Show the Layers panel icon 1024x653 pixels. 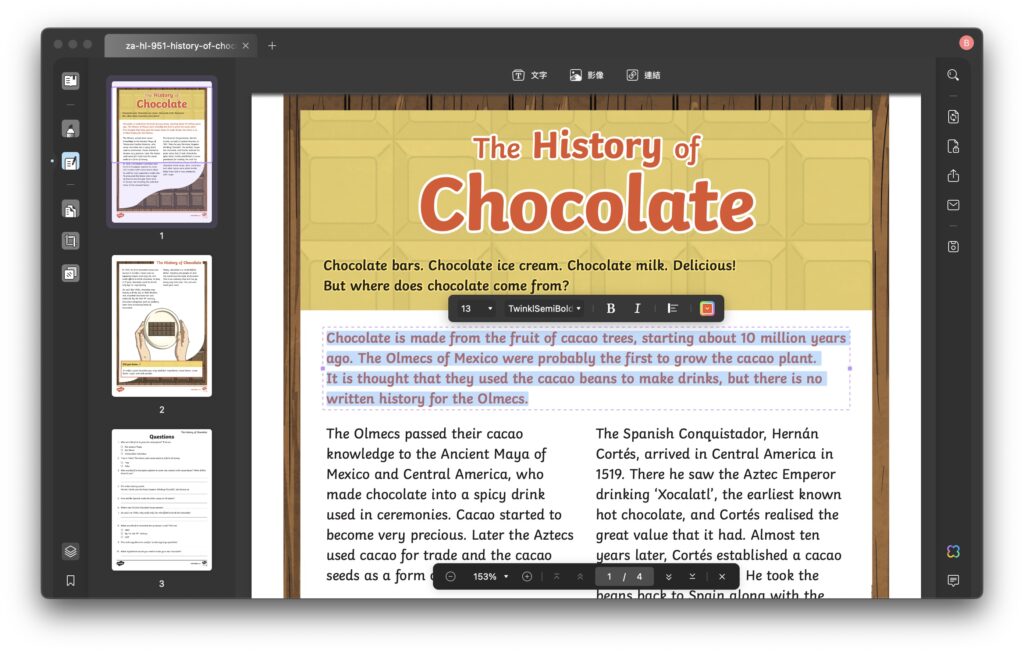pyautogui.click(x=71, y=551)
